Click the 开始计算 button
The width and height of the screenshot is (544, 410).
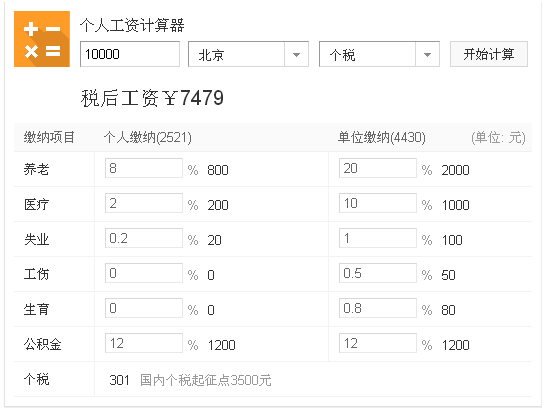(488, 54)
